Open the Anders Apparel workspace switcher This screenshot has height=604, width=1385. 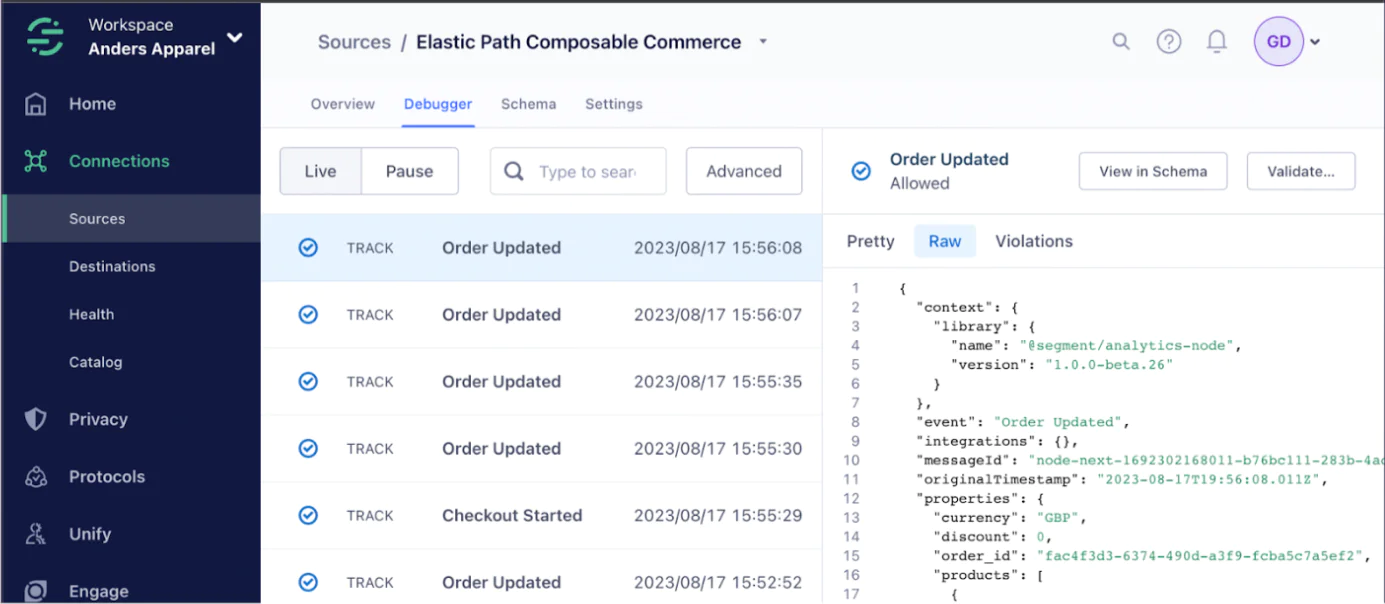(234, 34)
